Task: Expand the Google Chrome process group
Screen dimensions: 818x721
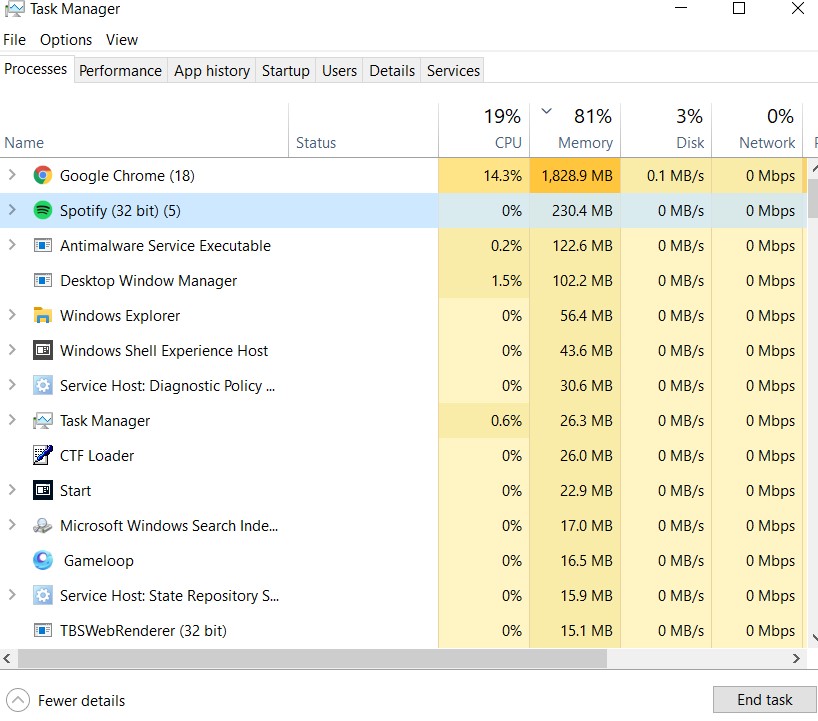Action: pos(12,175)
